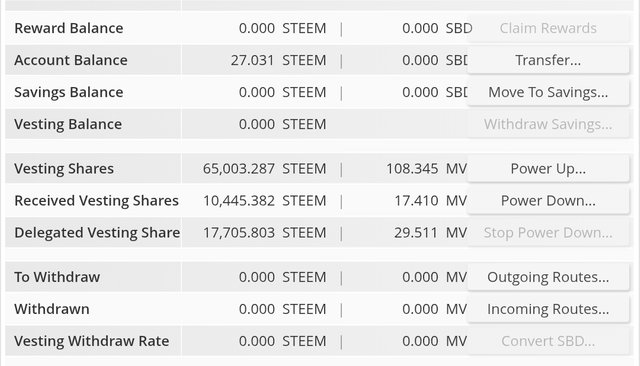Select Move To Savings... button
The width and height of the screenshot is (640, 366).
click(548, 92)
